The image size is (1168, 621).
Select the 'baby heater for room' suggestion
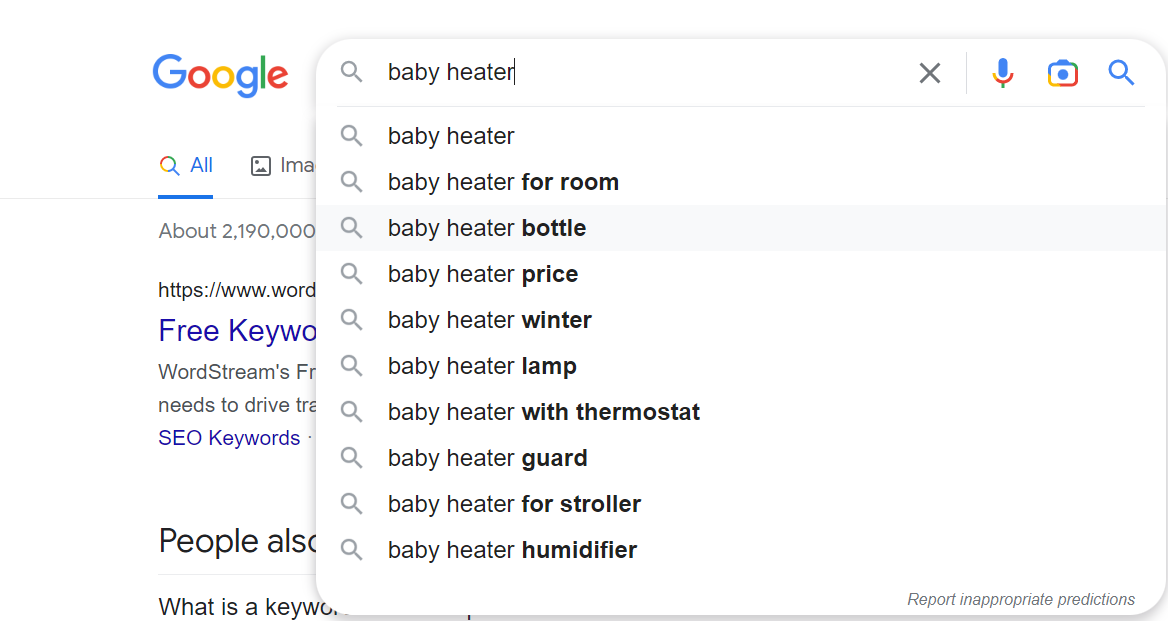click(503, 181)
